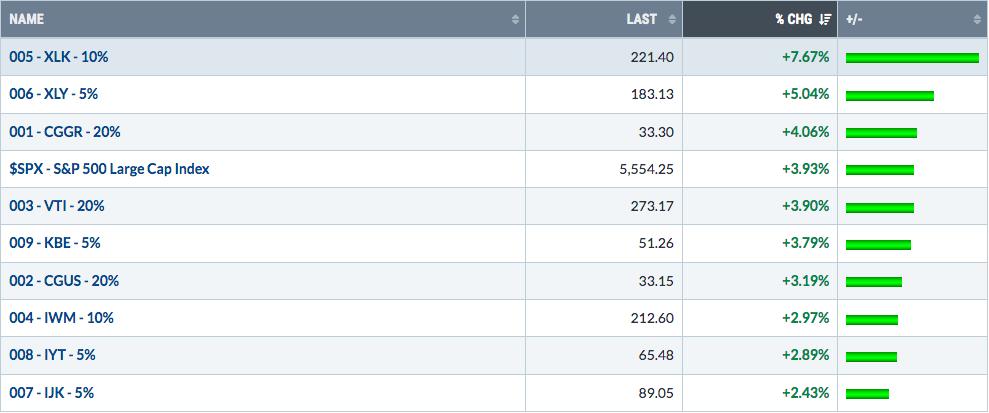Screen dimensions: 989x413
Task: Open the 005 - XLK - 10% link
Action: [59, 57]
